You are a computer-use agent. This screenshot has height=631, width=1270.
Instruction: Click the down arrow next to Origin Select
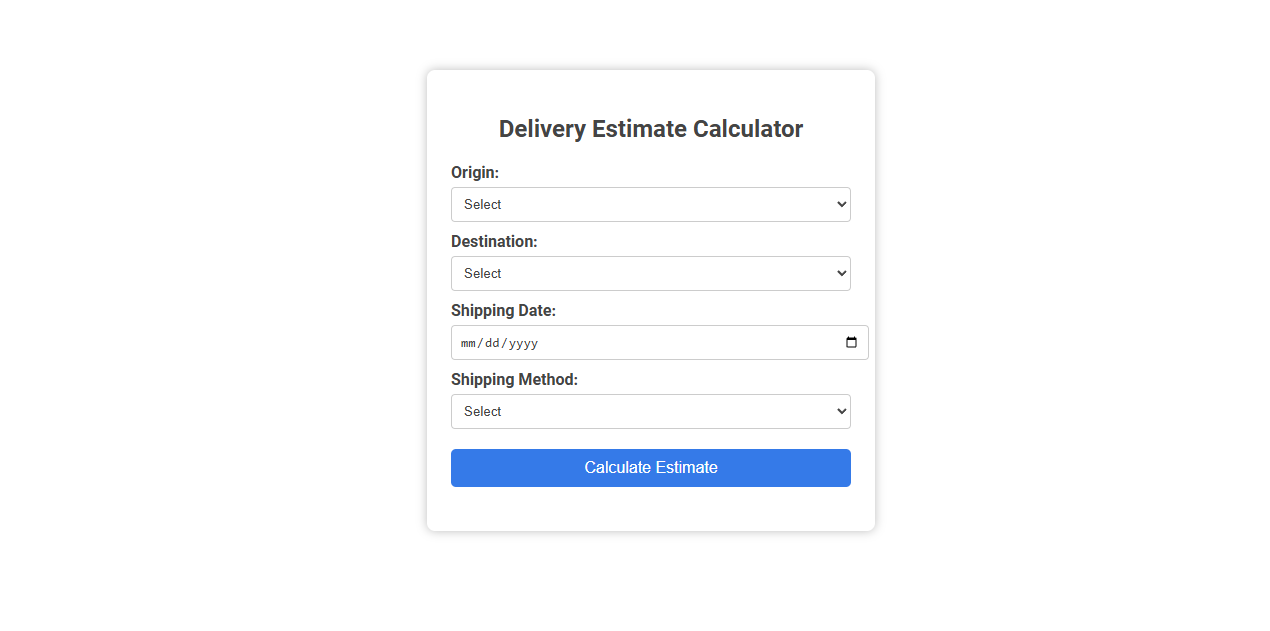(840, 204)
